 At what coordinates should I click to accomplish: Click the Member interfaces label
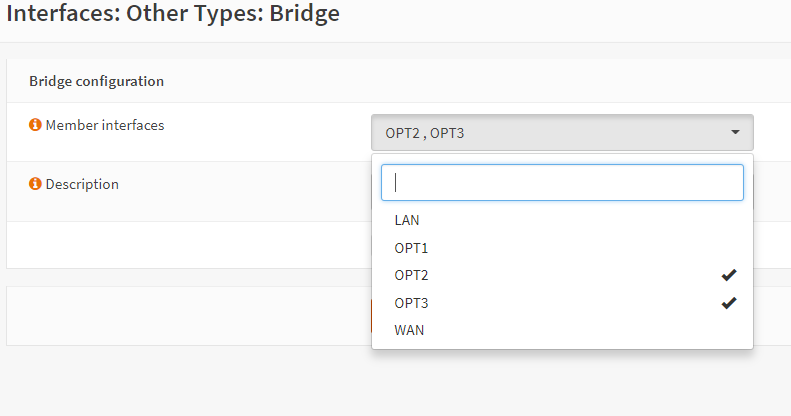tap(105, 125)
